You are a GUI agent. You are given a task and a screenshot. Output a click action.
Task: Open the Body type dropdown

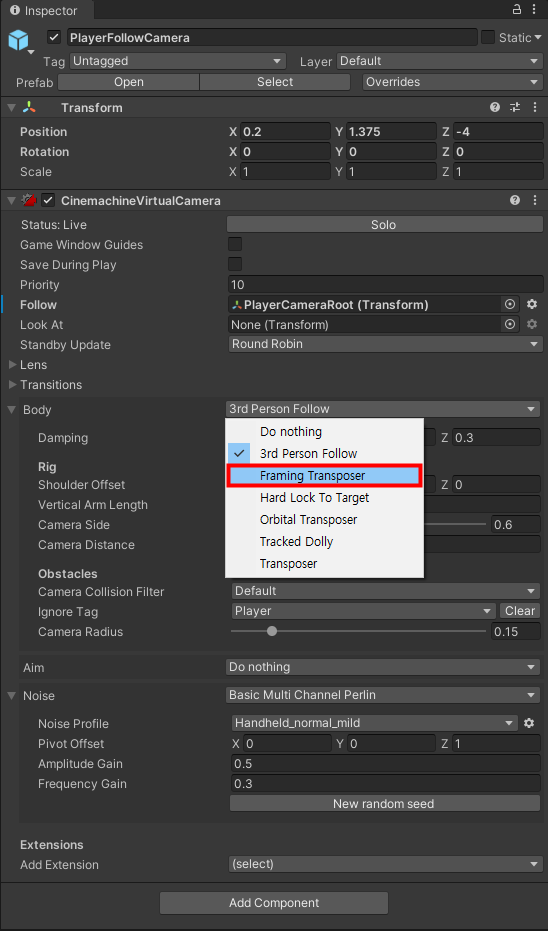tap(383, 409)
